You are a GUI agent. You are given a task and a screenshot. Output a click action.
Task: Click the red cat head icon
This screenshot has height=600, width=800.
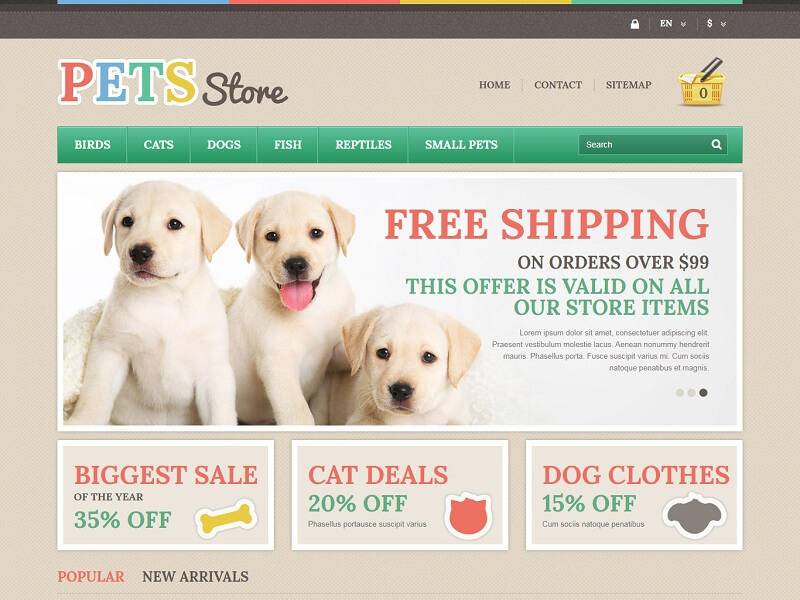coord(468,515)
